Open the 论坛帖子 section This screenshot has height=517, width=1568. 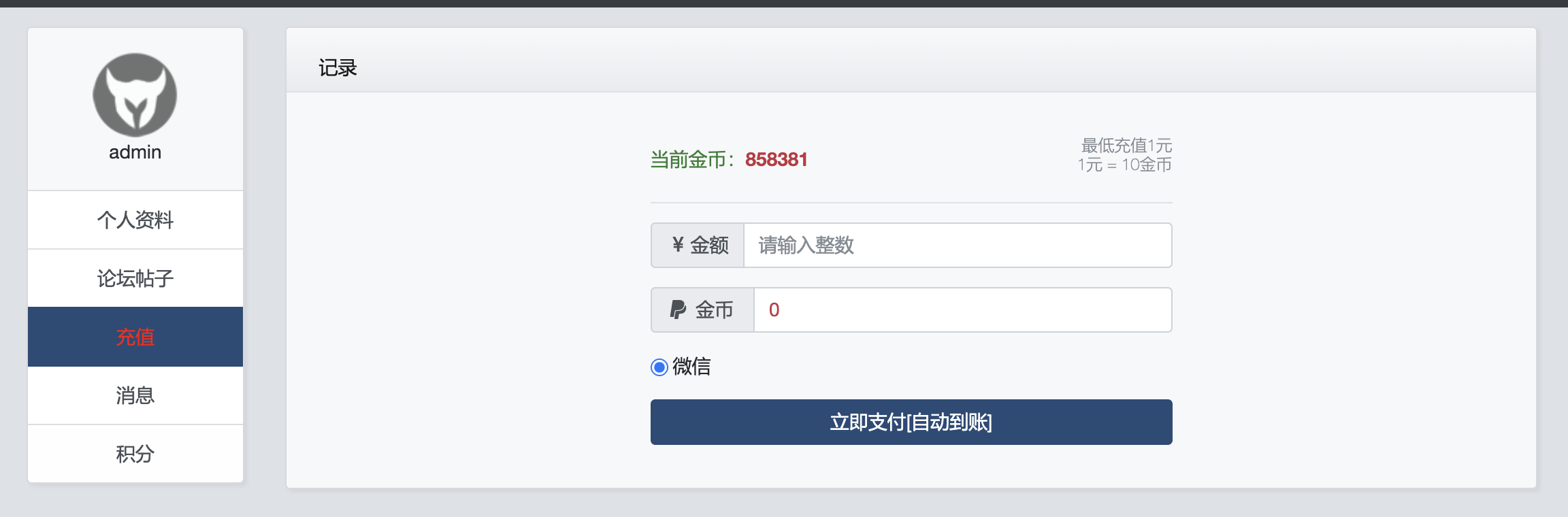[134, 278]
